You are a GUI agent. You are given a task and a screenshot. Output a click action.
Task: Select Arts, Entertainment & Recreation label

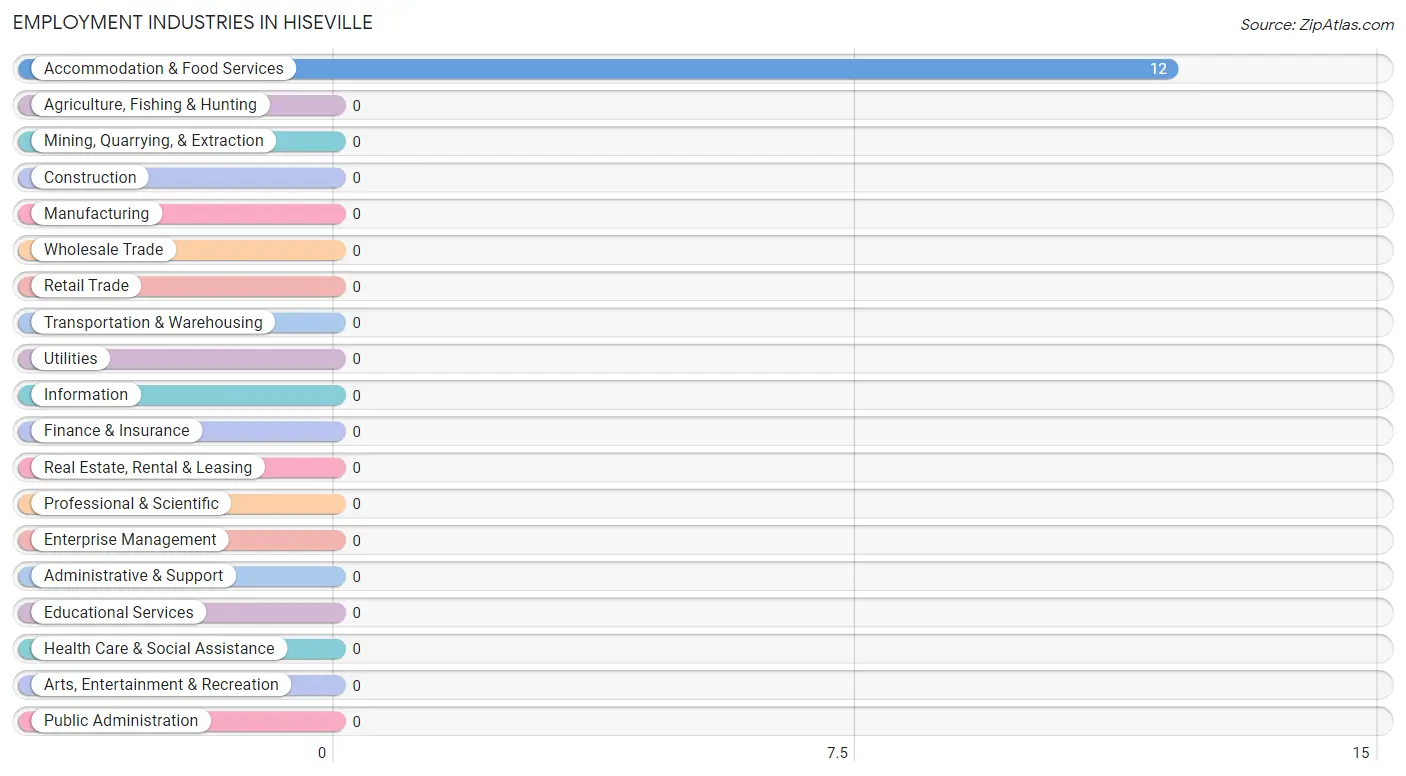(161, 685)
